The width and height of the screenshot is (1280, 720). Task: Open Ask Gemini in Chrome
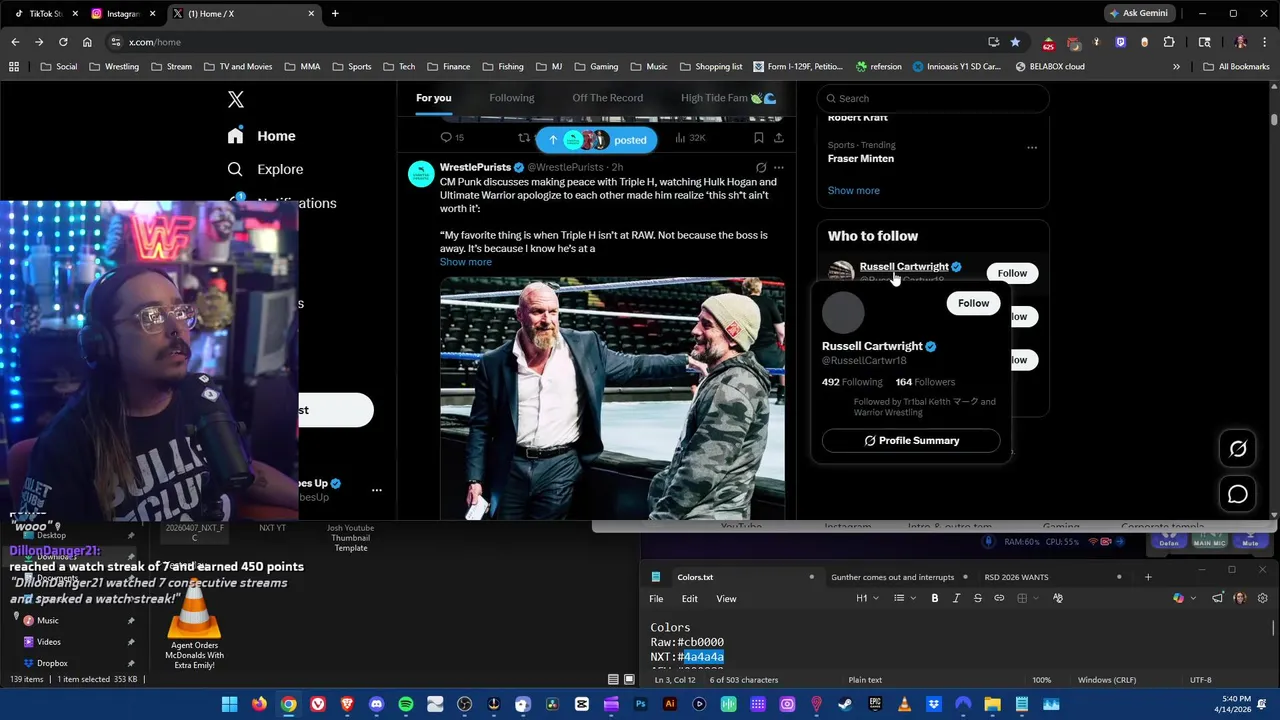pyautogui.click(x=1138, y=13)
